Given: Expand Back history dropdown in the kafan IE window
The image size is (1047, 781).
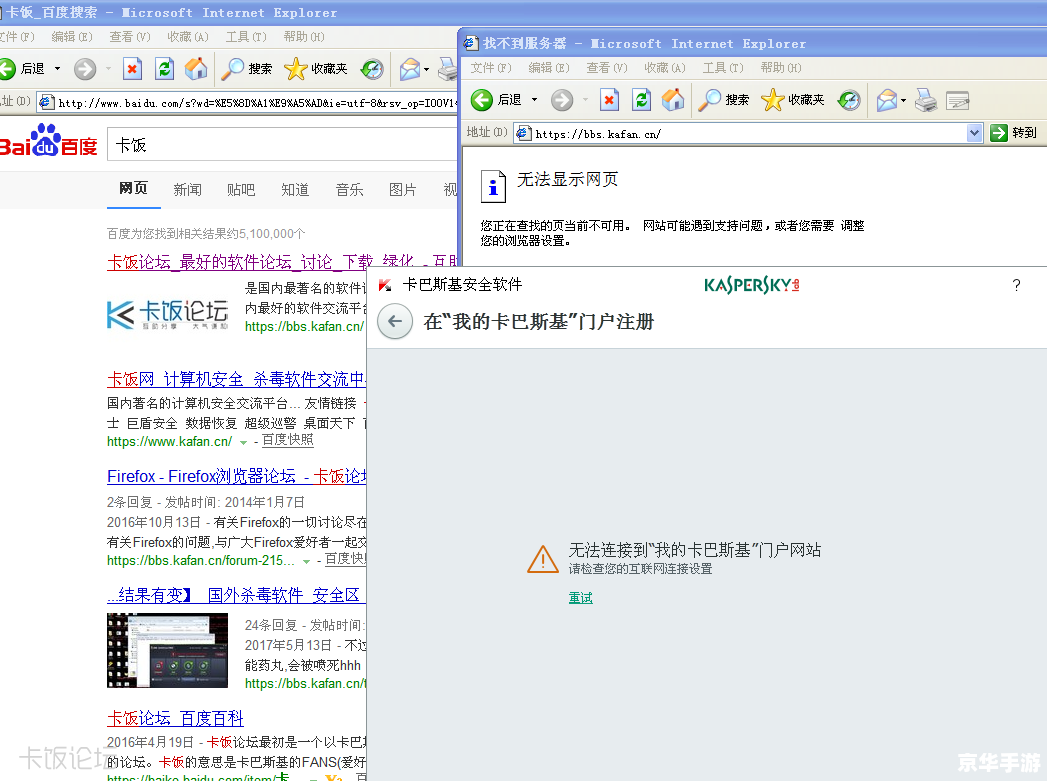Looking at the screenshot, I should click(534, 100).
